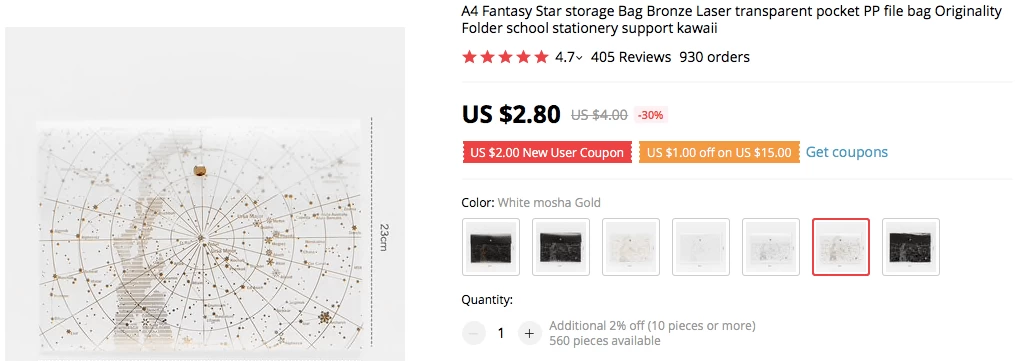
Task: Select the highlighted White mosha Gold swatch
Action: 840,247
